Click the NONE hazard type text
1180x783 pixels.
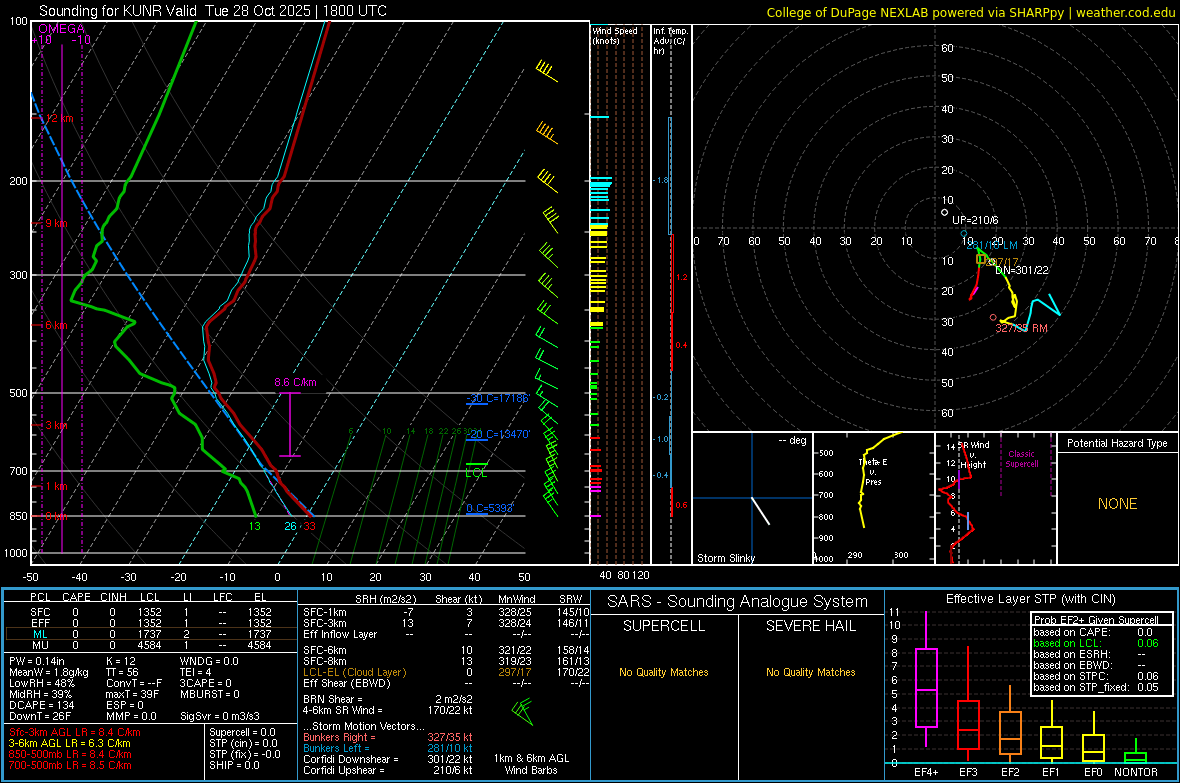click(1117, 504)
